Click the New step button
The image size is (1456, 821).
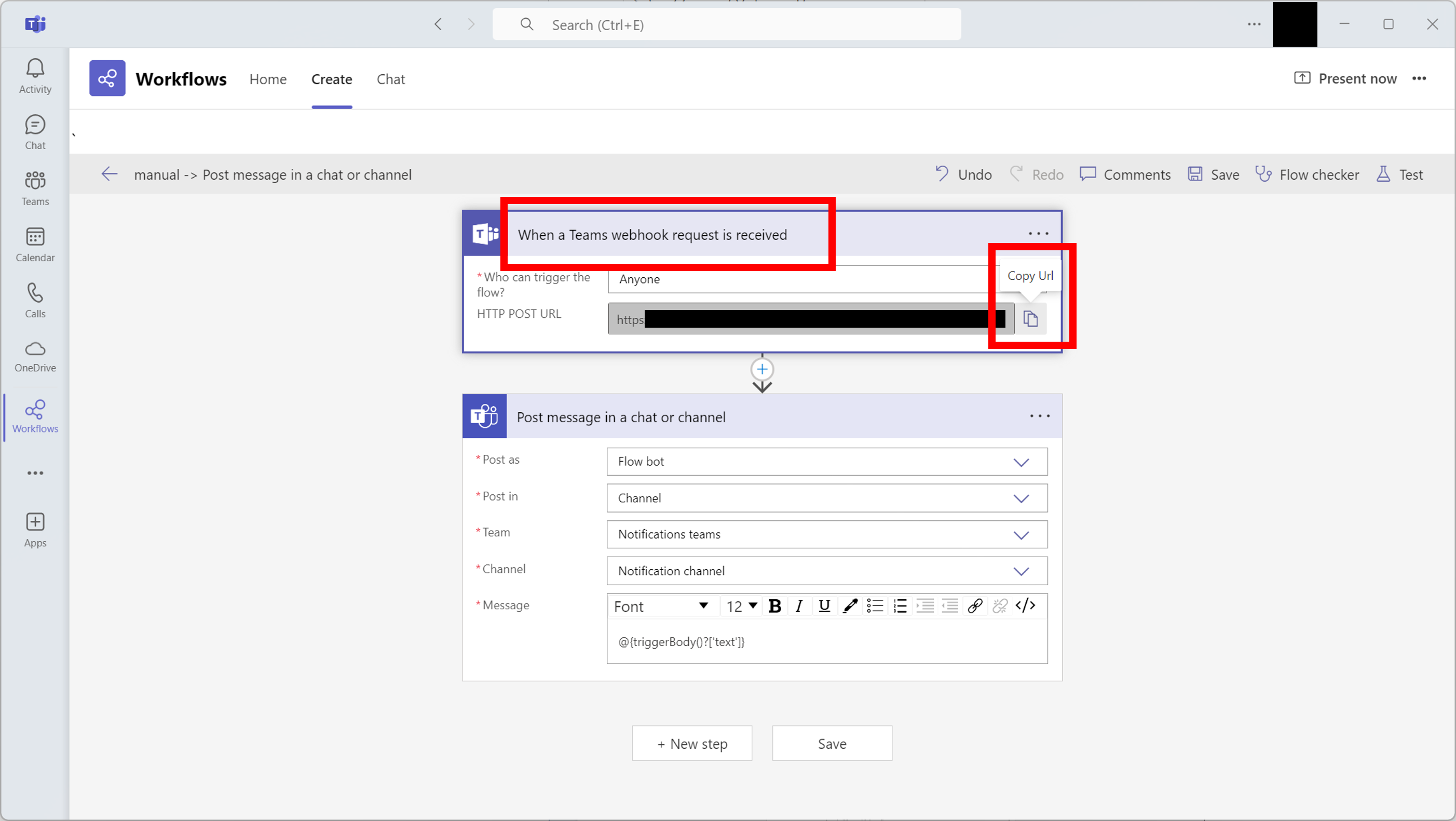pos(692,744)
